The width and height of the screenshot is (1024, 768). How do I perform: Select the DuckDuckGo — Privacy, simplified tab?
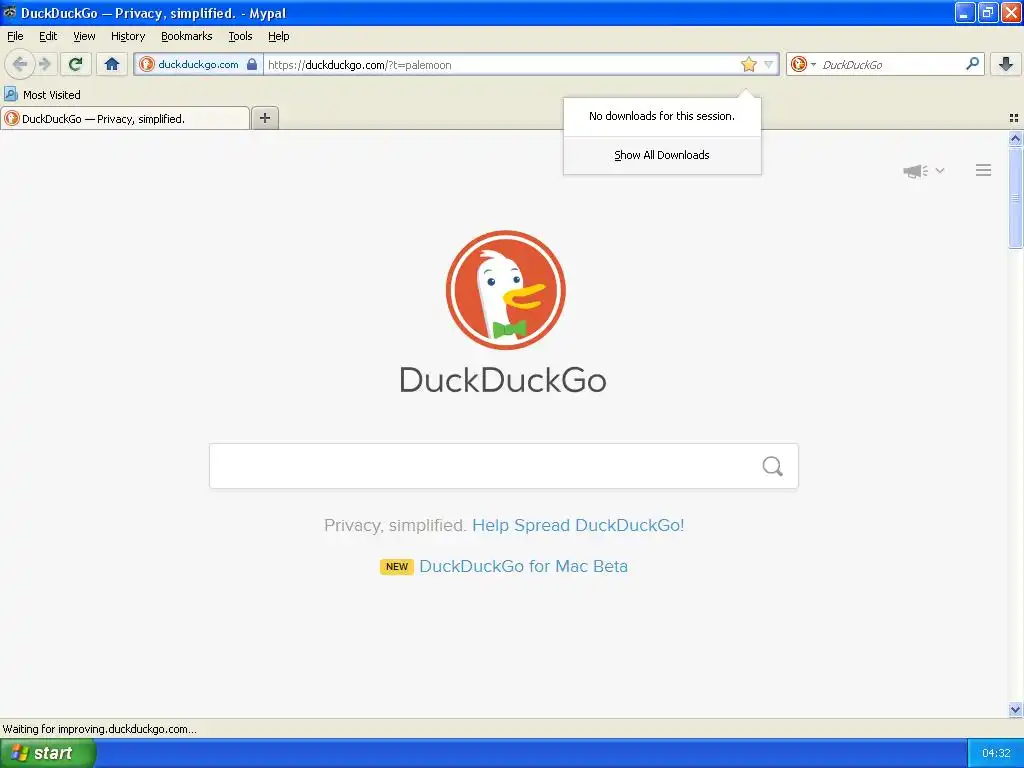[125, 118]
